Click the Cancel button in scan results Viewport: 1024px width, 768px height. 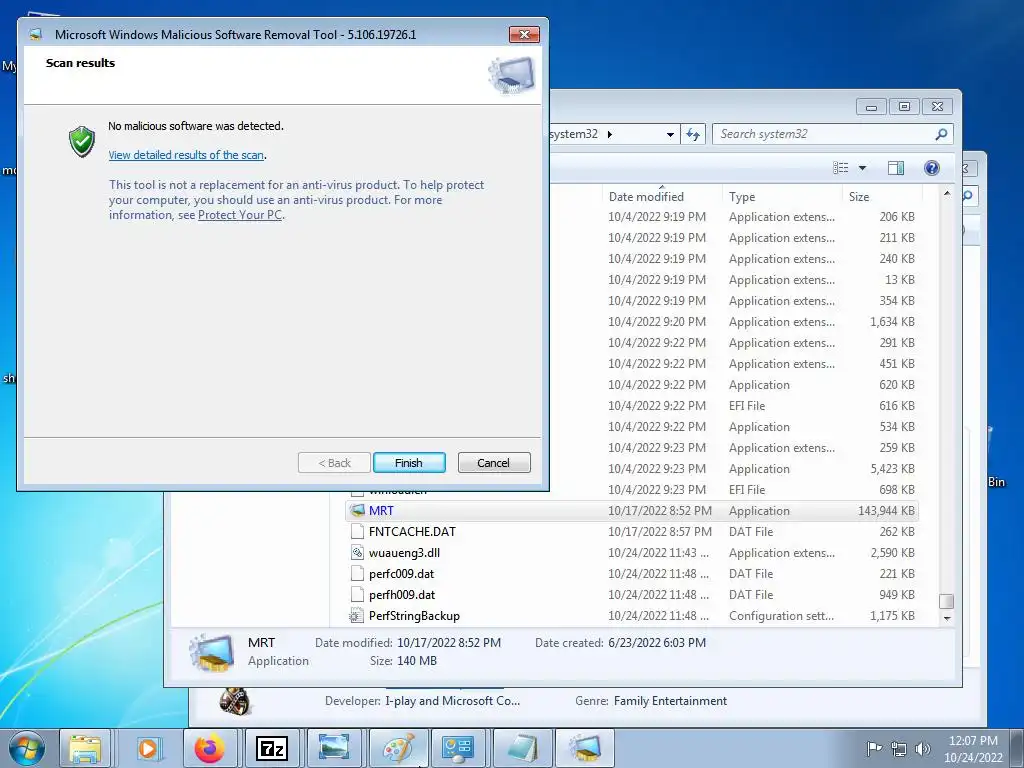494,462
